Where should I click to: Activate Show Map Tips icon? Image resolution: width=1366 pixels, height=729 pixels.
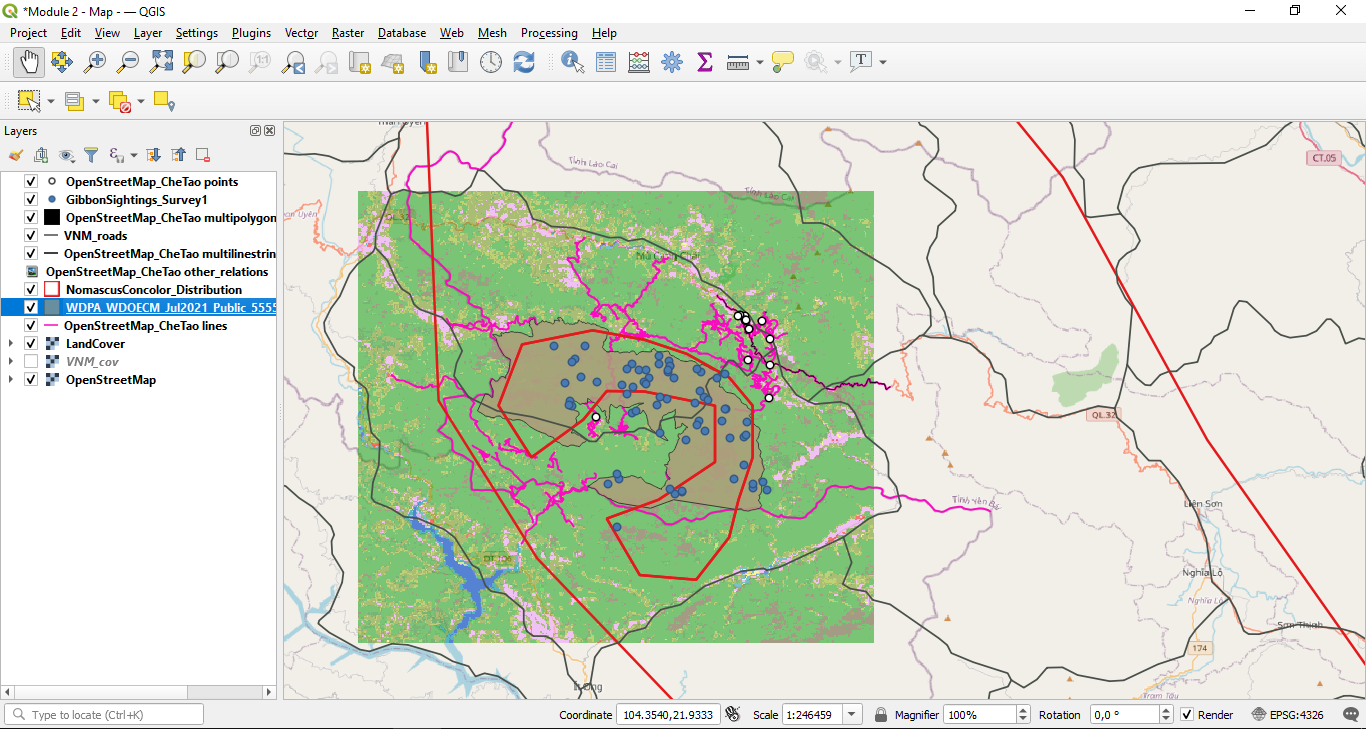pyautogui.click(x=783, y=62)
